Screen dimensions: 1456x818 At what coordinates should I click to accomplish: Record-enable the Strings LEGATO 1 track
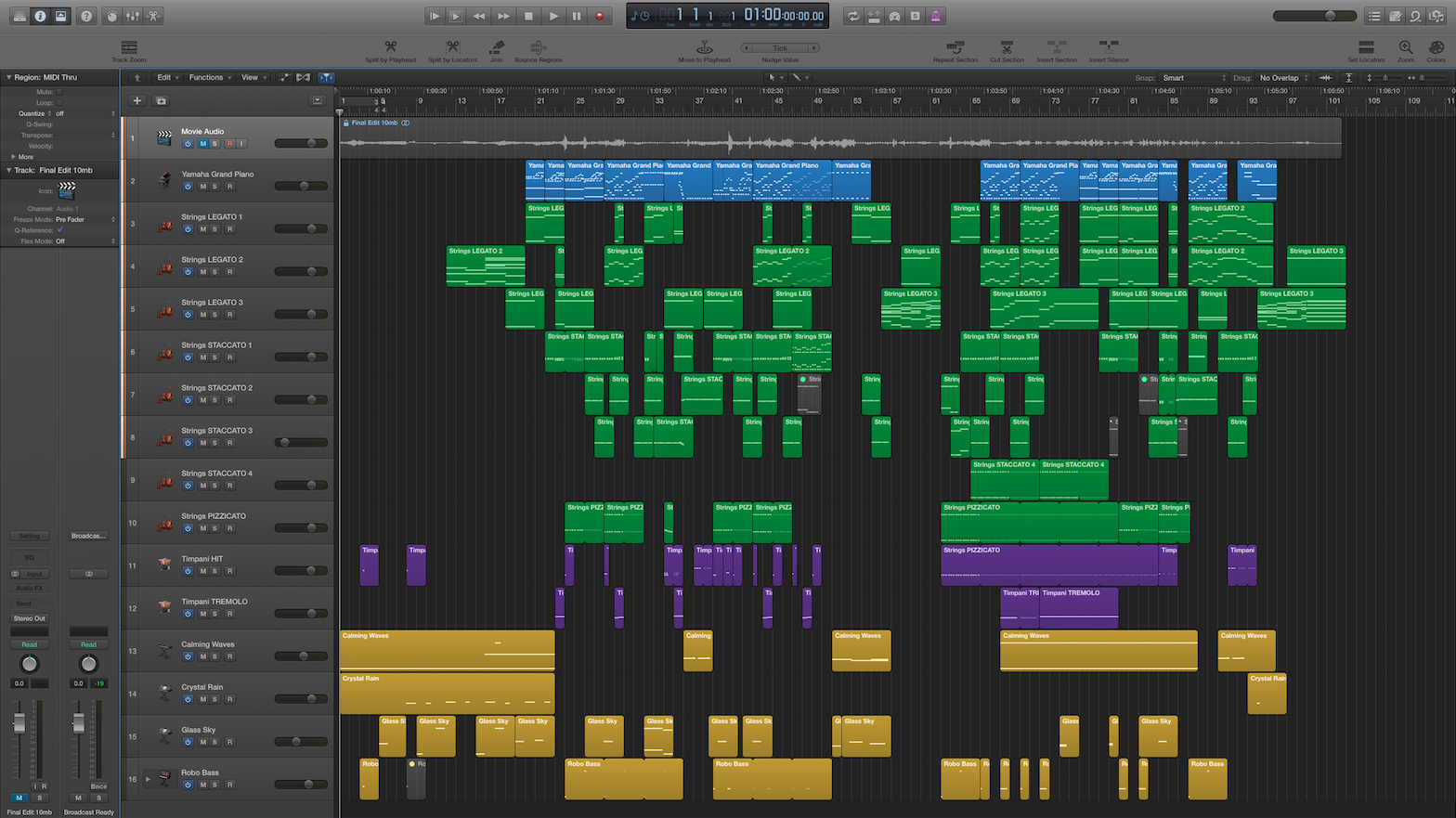229,229
